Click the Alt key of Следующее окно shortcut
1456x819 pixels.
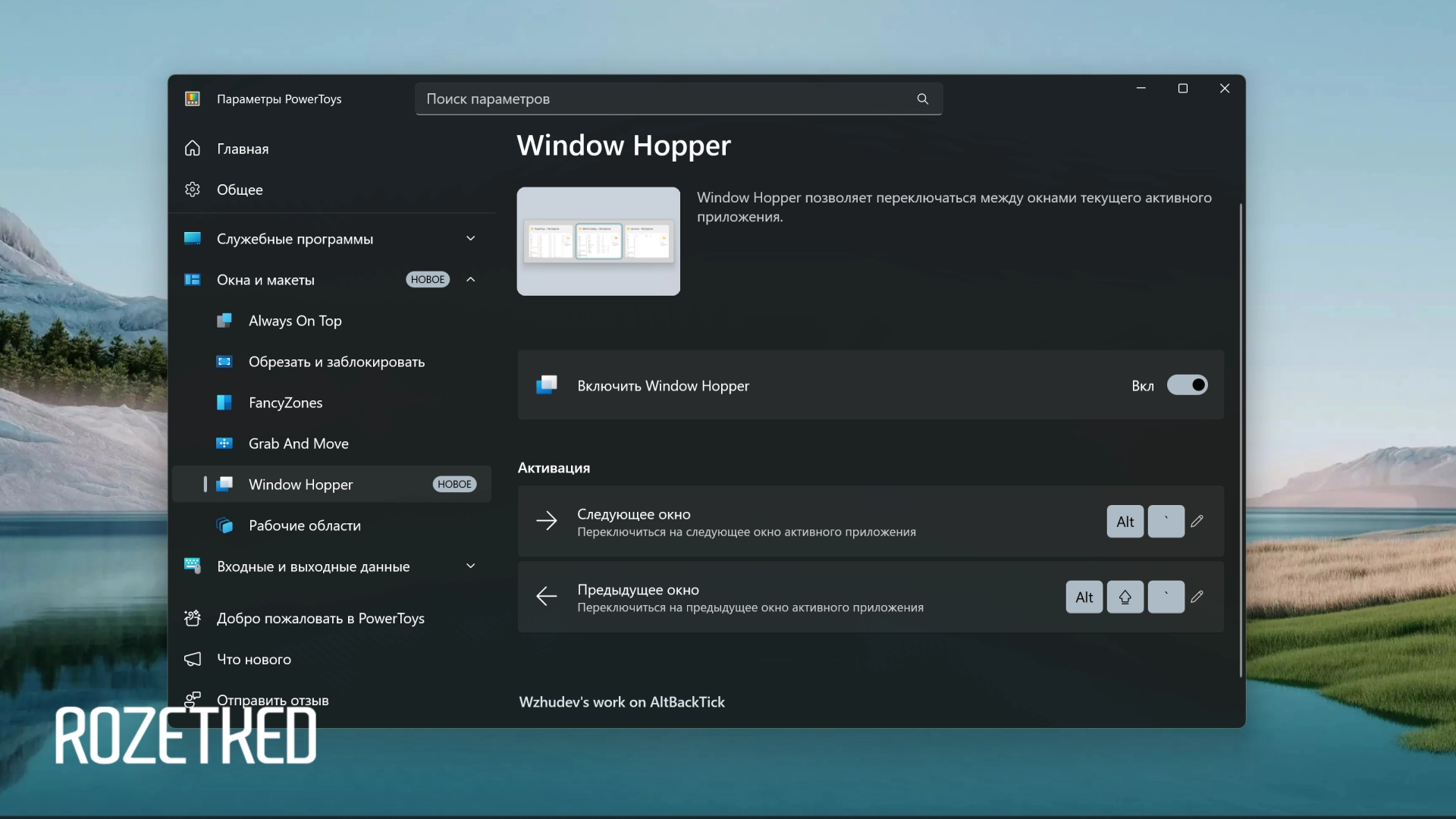tap(1125, 522)
